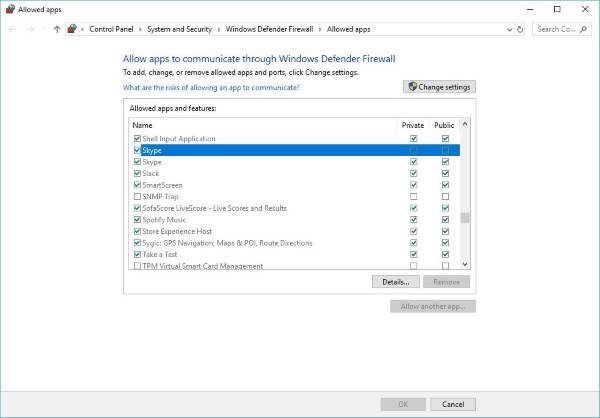Refresh the address bar with the reload icon

(520, 29)
